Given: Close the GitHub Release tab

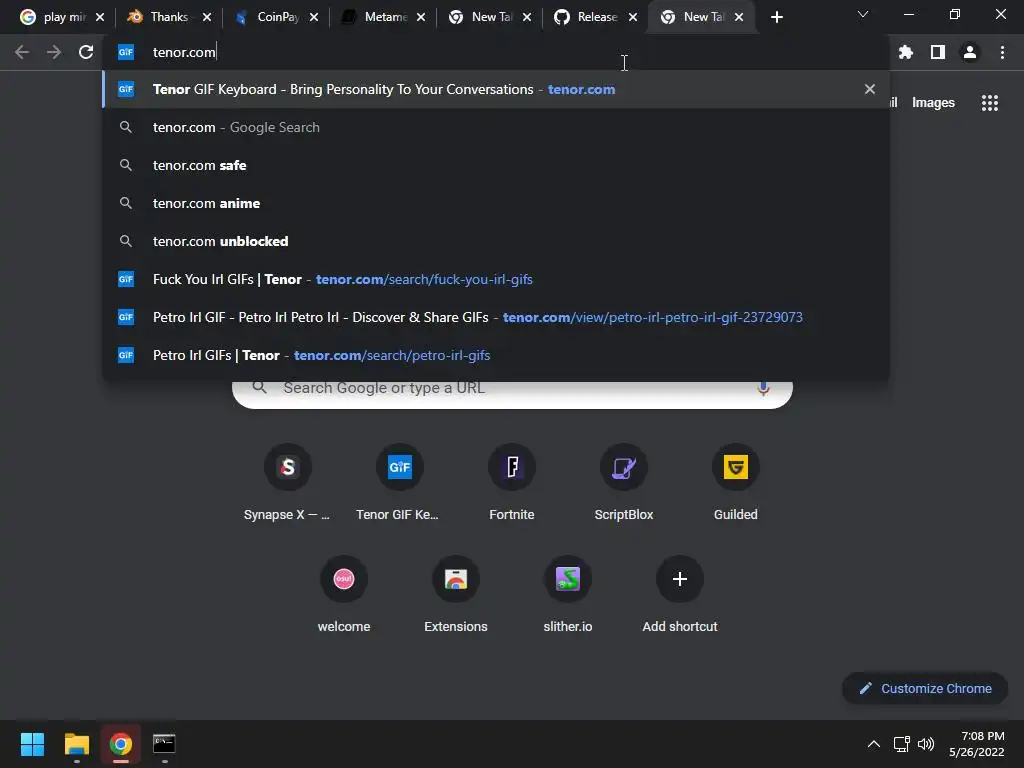Looking at the screenshot, I should pyautogui.click(x=633, y=17).
